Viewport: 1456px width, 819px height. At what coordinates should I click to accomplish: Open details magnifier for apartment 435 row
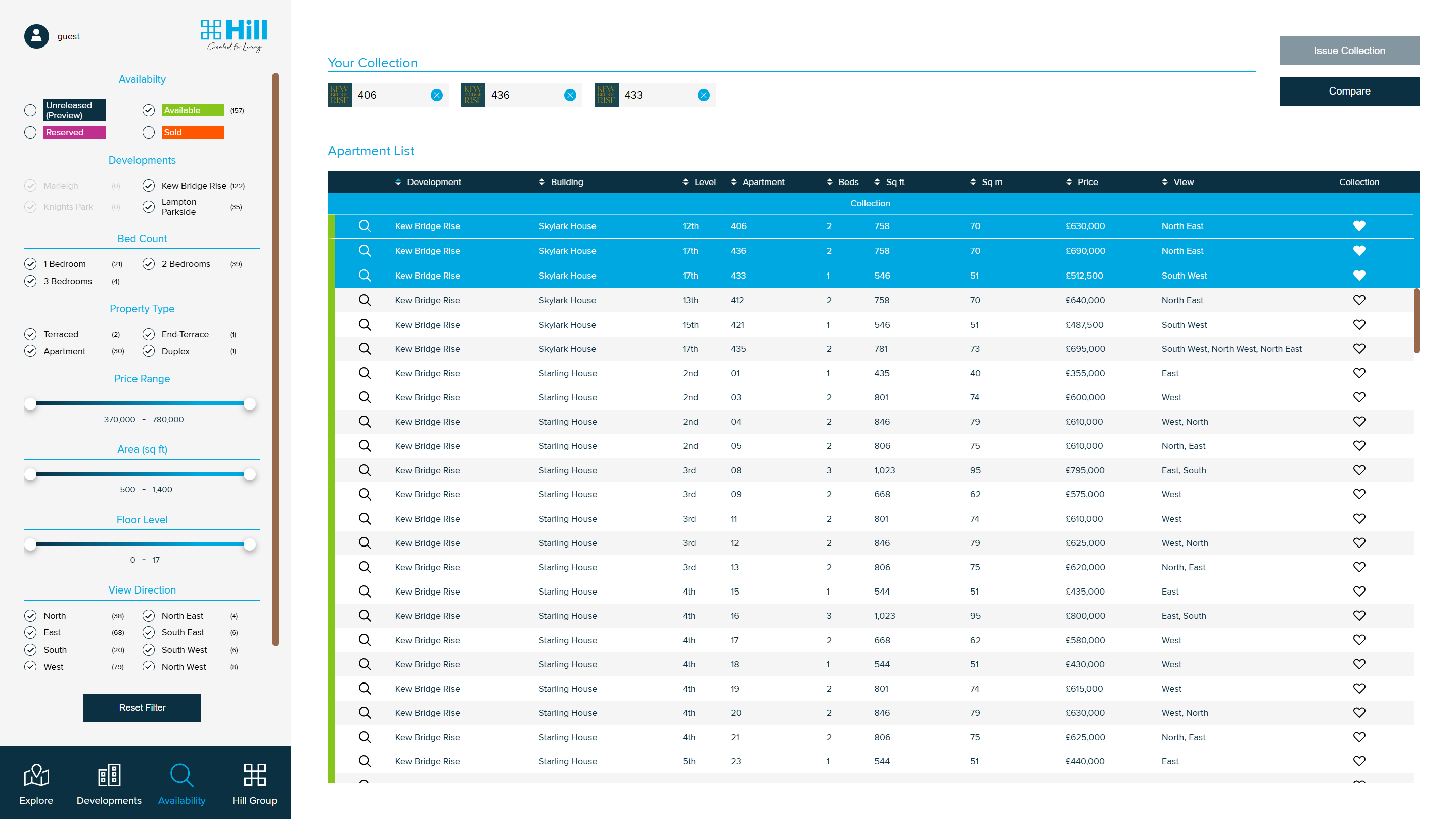point(365,349)
